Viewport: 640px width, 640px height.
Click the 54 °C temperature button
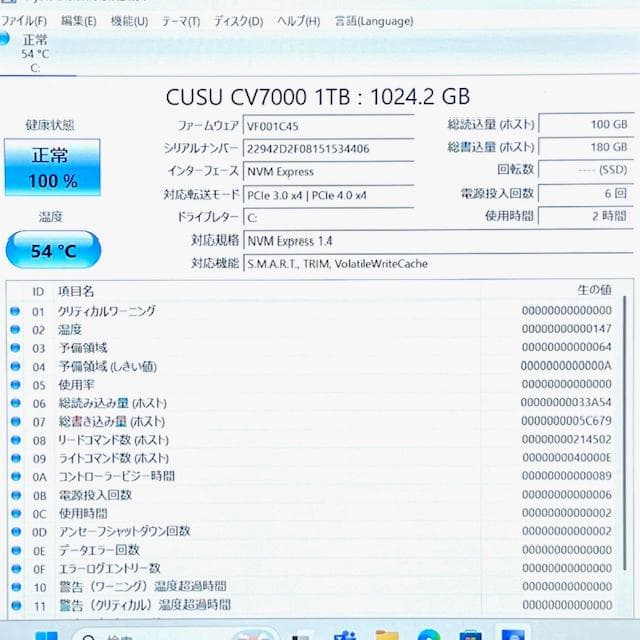[53, 250]
